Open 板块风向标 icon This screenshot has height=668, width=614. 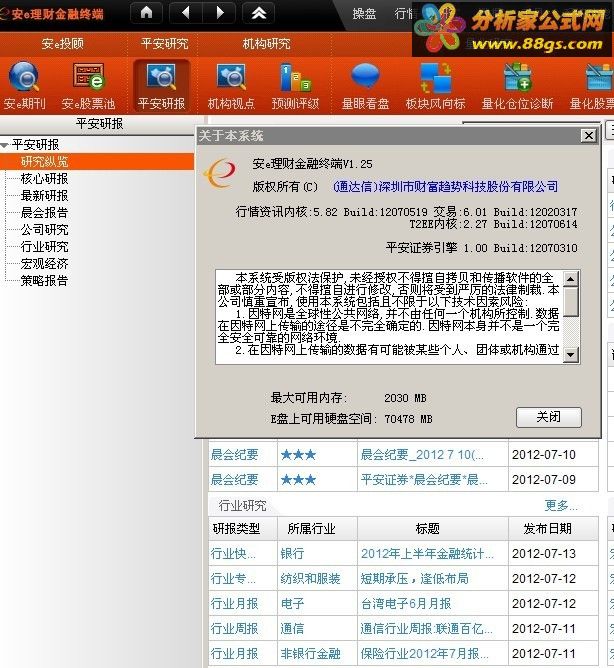435,85
